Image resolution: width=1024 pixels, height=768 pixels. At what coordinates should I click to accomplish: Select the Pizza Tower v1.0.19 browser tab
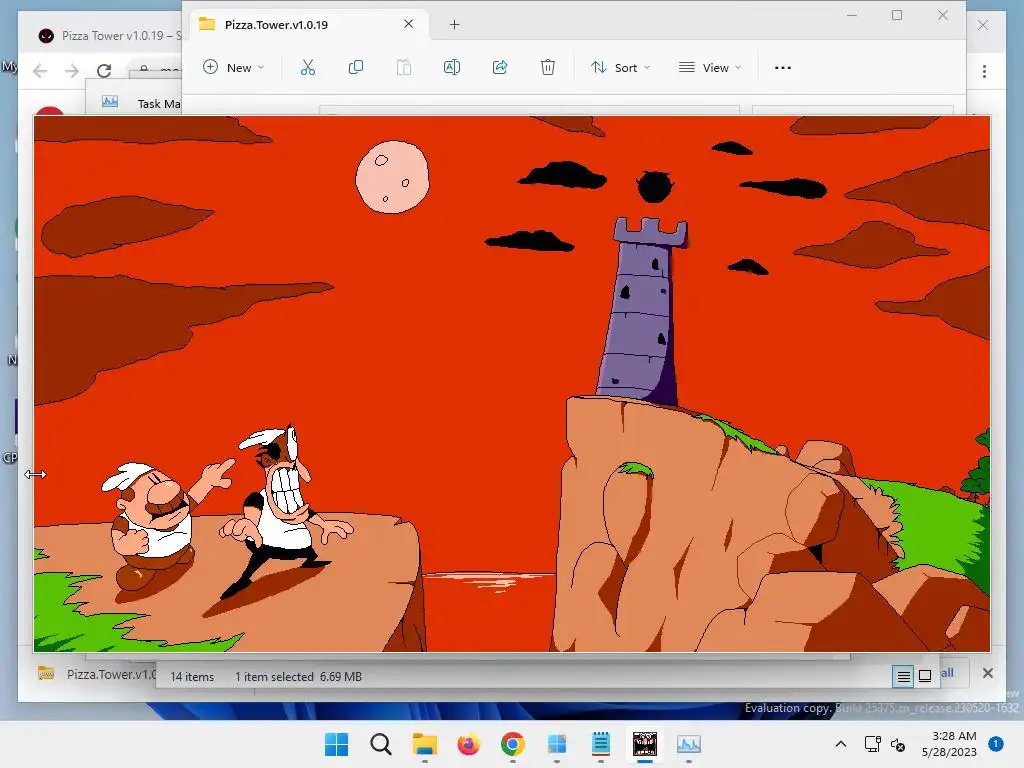click(x=108, y=36)
